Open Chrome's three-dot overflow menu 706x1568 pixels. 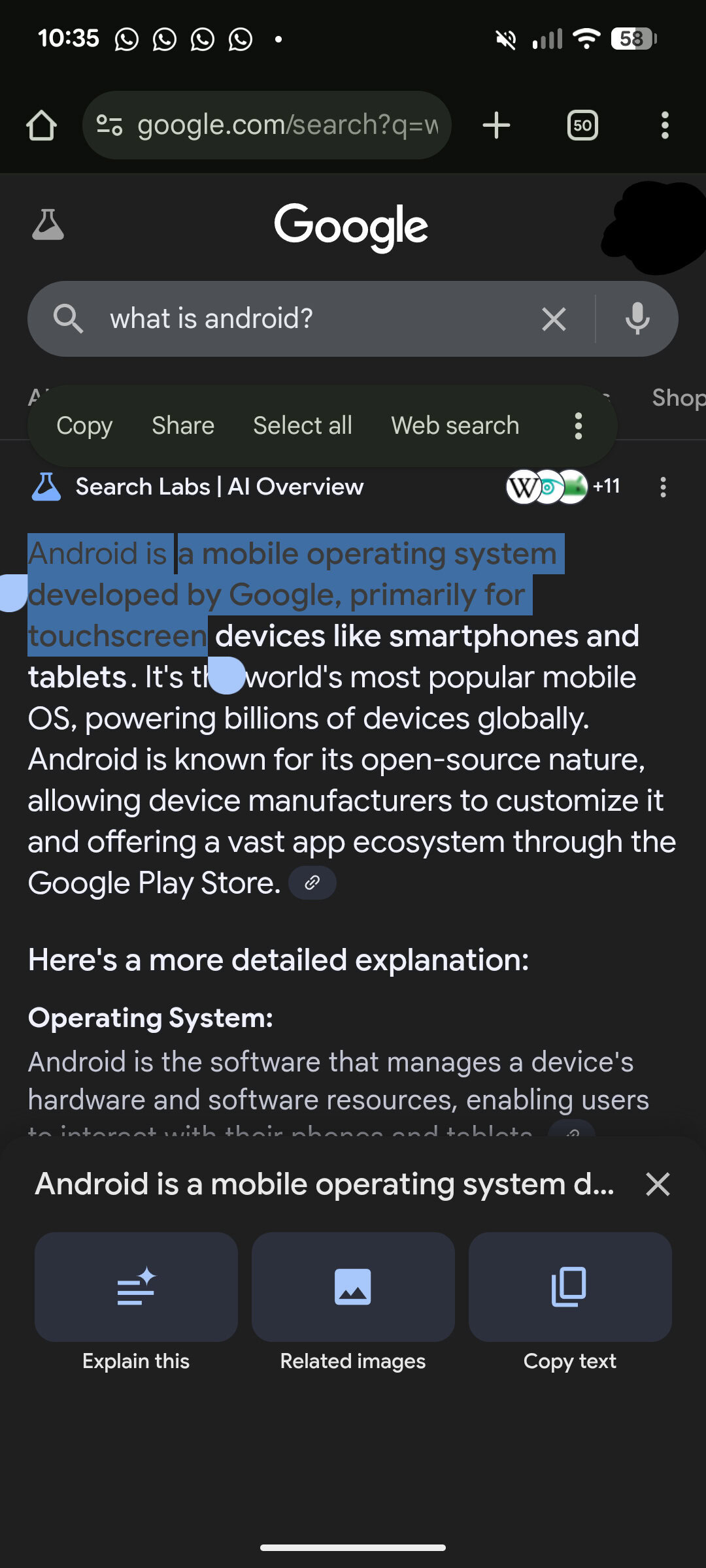click(665, 125)
